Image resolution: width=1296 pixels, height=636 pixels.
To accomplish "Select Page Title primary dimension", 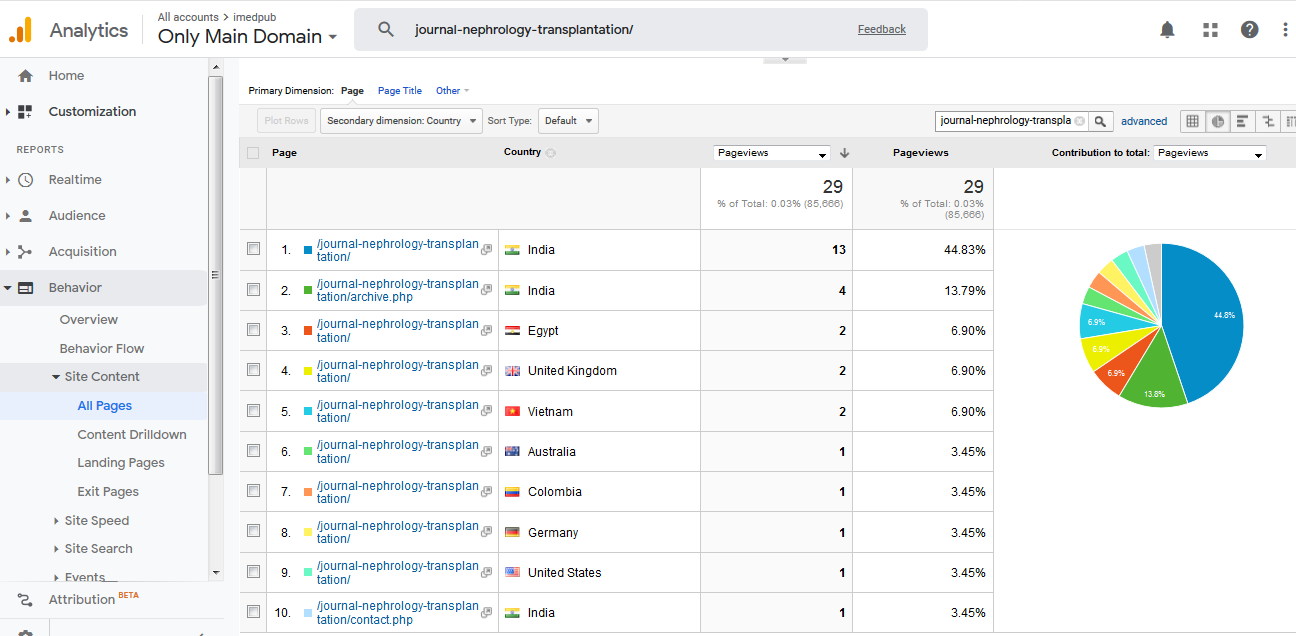I will pos(399,91).
